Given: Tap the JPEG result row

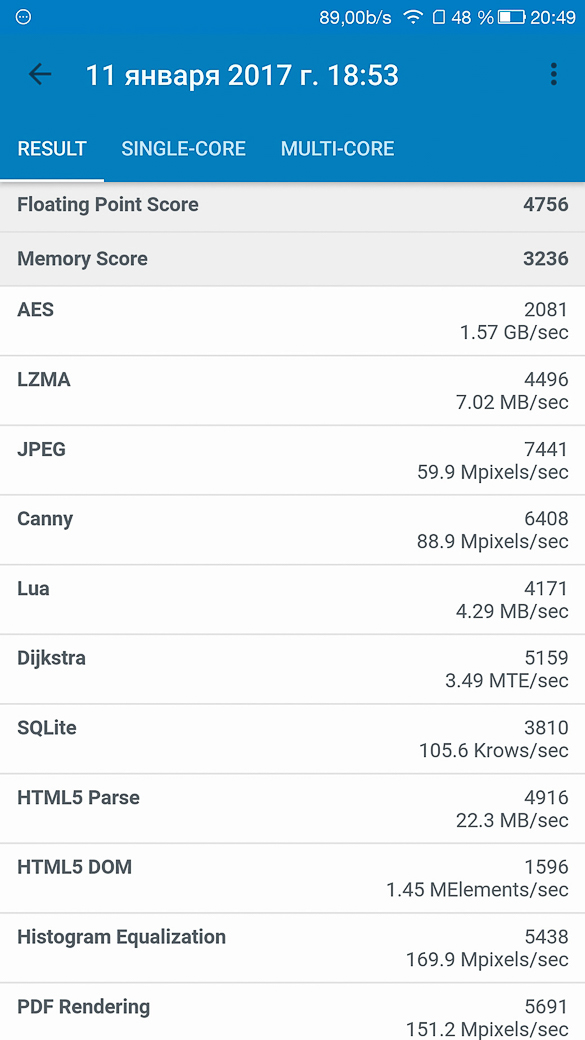Looking at the screenshot, I should (x=292, y=460).
